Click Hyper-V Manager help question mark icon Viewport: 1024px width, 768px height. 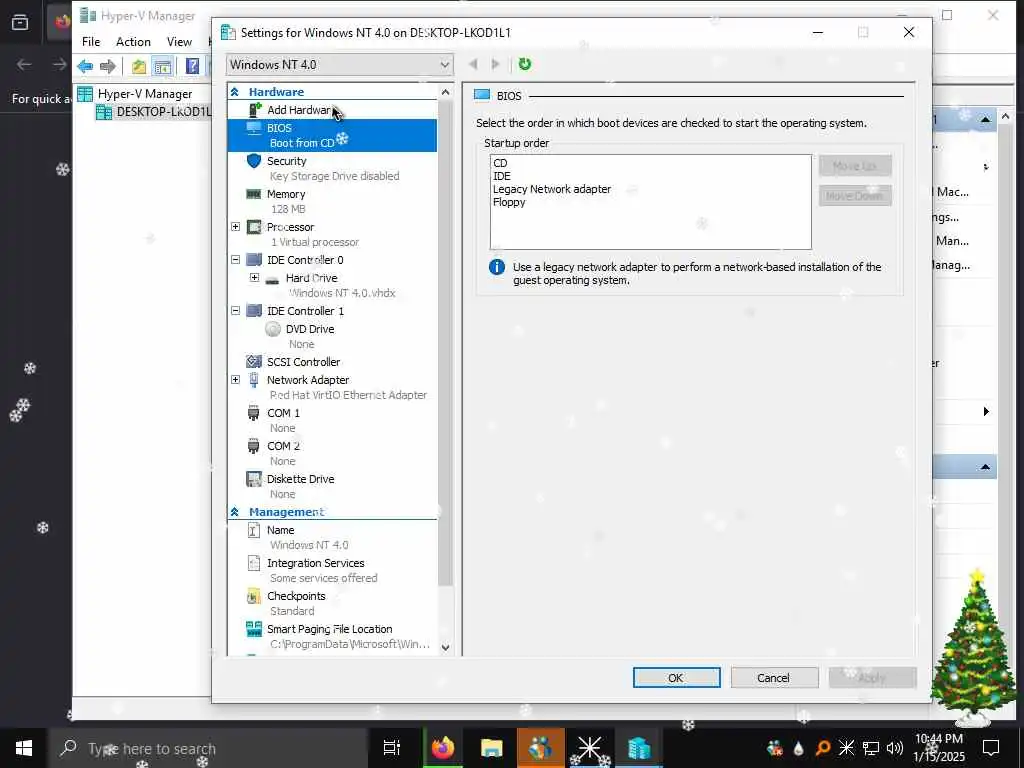192,66
